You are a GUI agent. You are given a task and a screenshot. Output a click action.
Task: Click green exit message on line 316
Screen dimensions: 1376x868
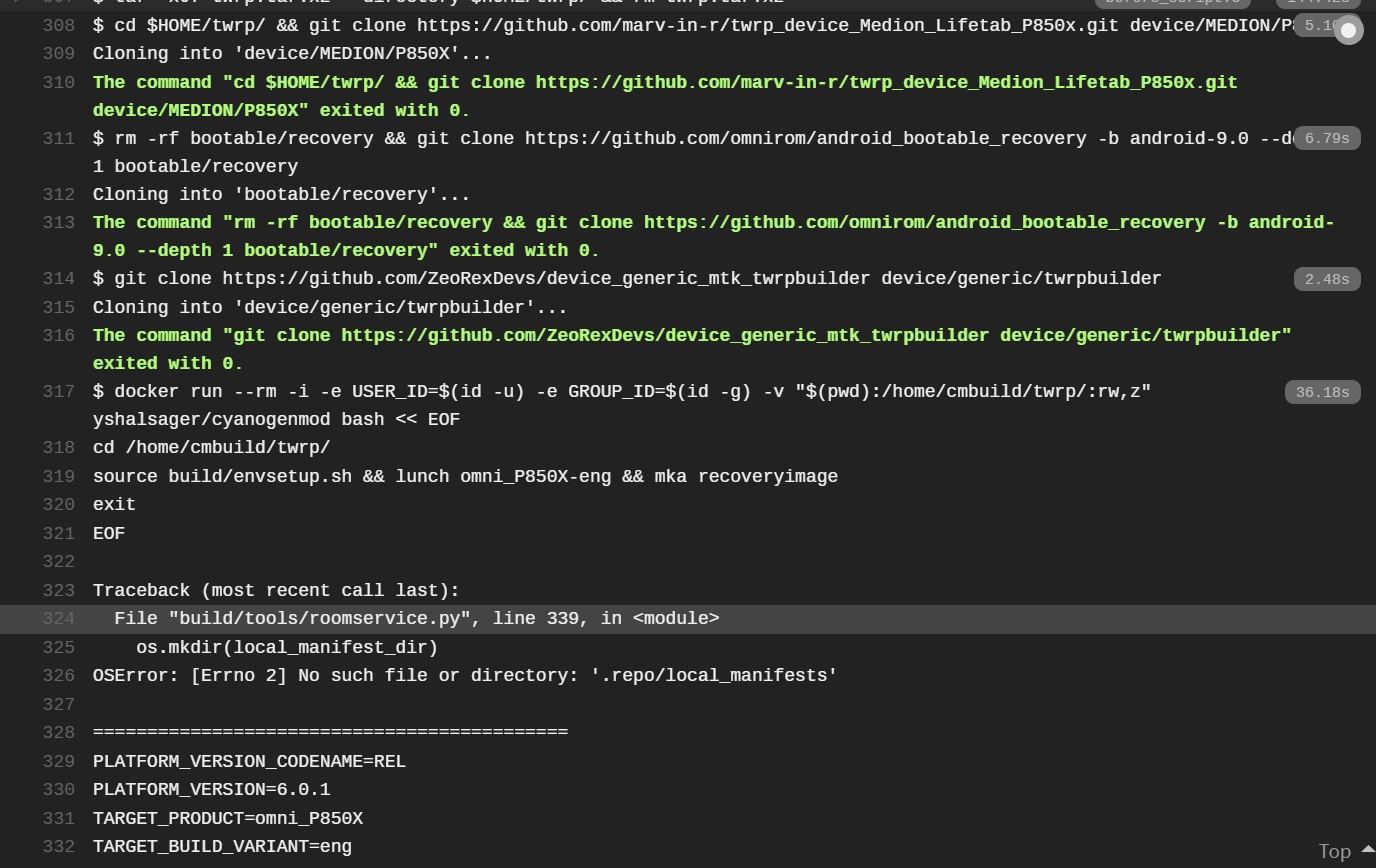pyautogui.click(x=692, y=350)
